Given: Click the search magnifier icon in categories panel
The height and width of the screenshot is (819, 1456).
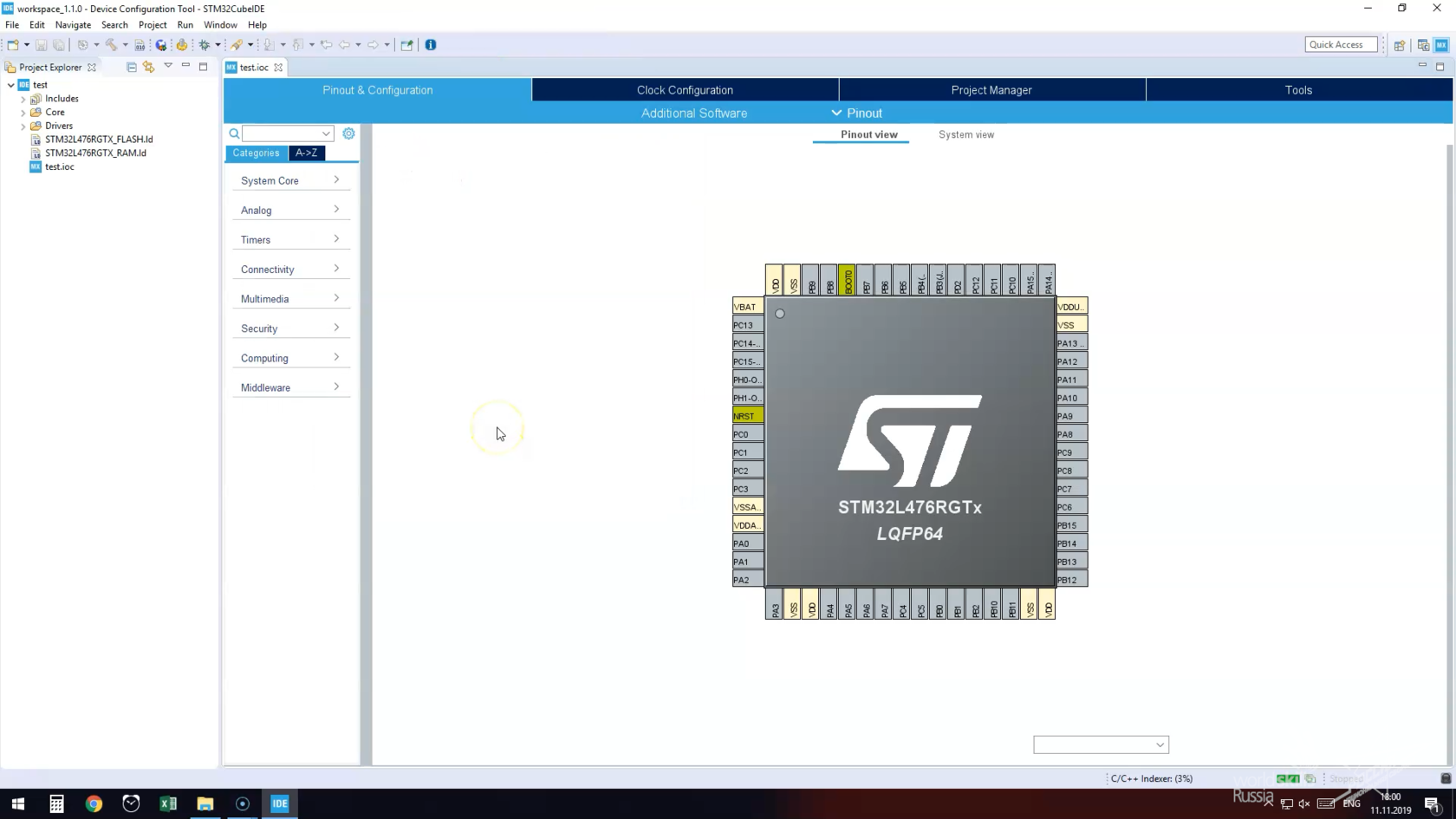Looking at the screenshot, I should click(x=234, y=133).
